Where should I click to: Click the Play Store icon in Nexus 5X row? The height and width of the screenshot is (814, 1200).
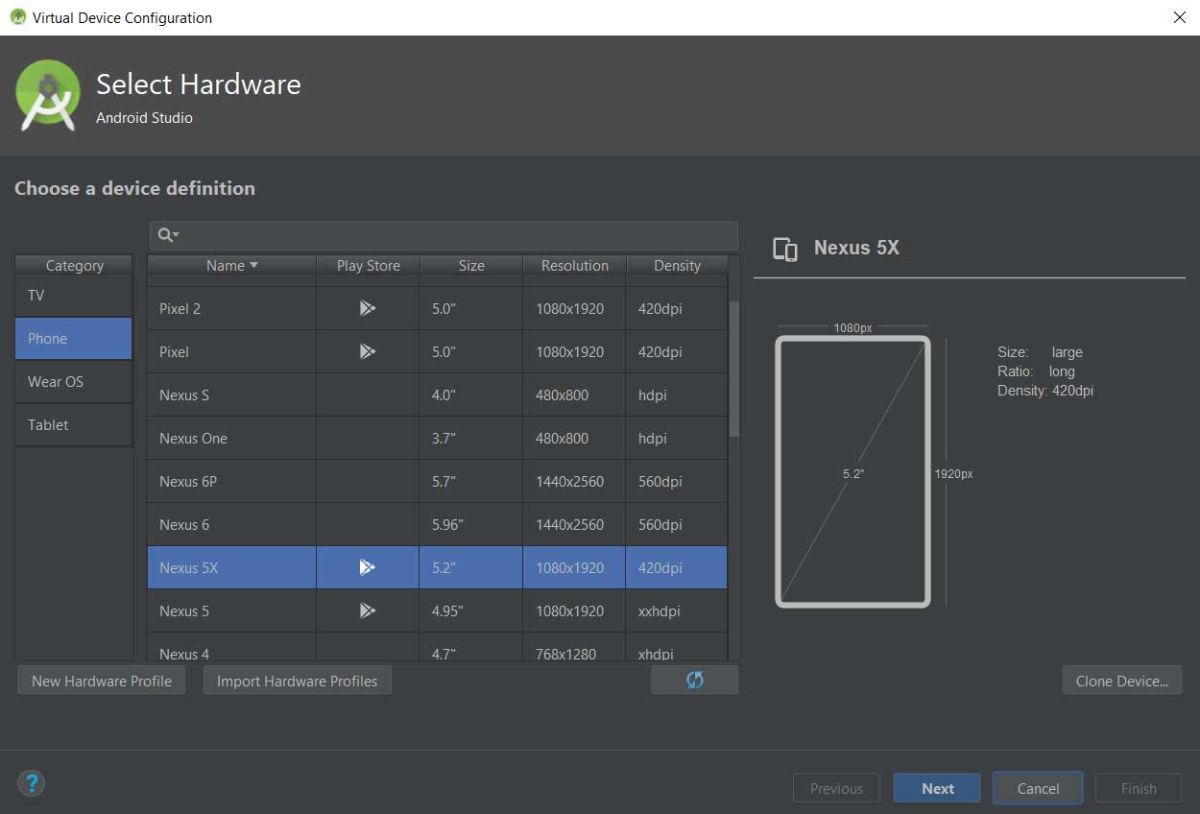click(x=367, y=567)
